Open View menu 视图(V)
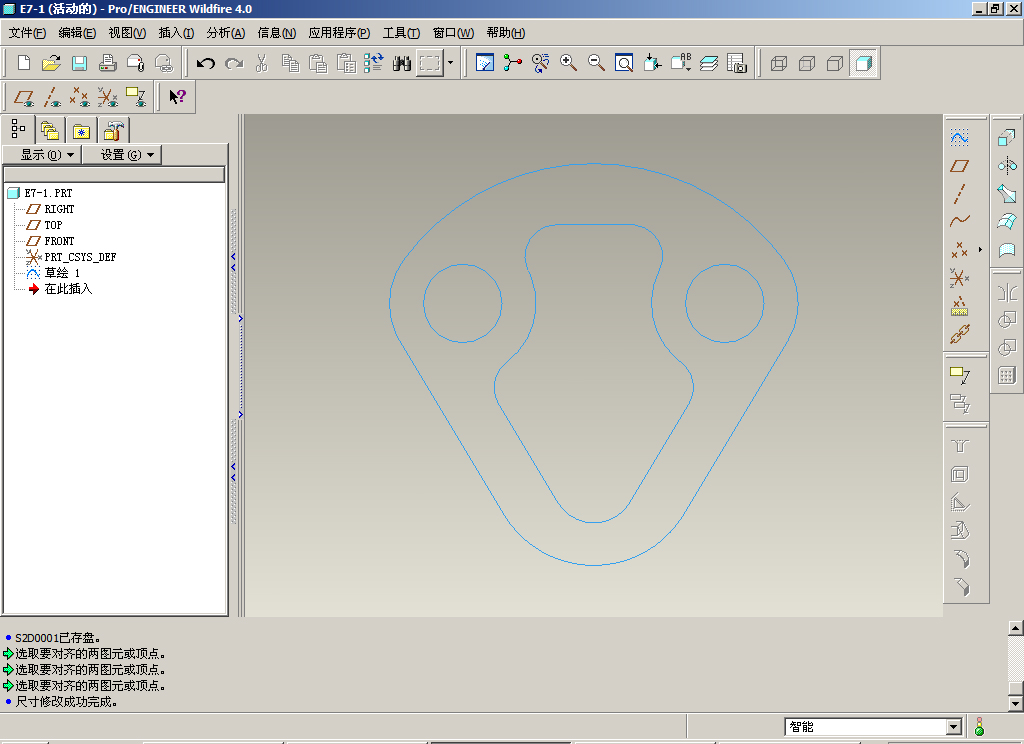 [127, 33]
